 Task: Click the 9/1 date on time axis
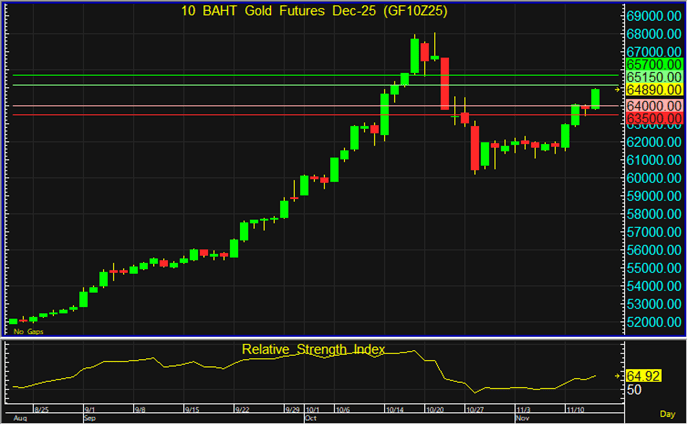point(90,409)
